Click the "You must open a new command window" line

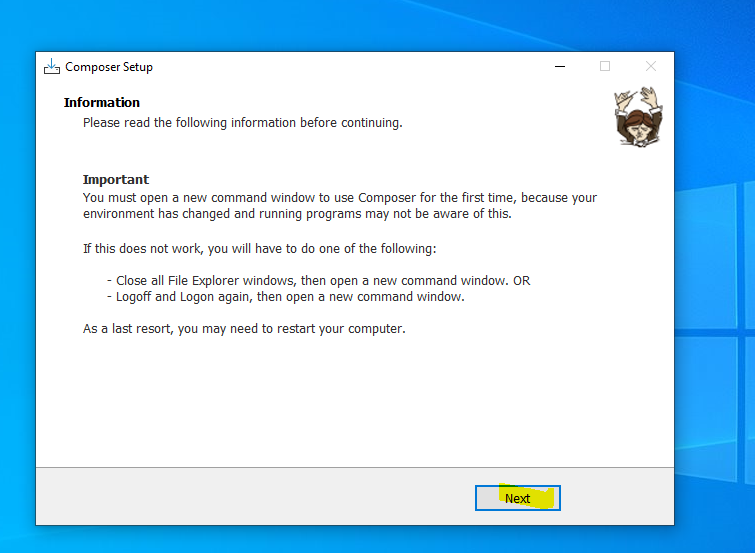[339, 198]
